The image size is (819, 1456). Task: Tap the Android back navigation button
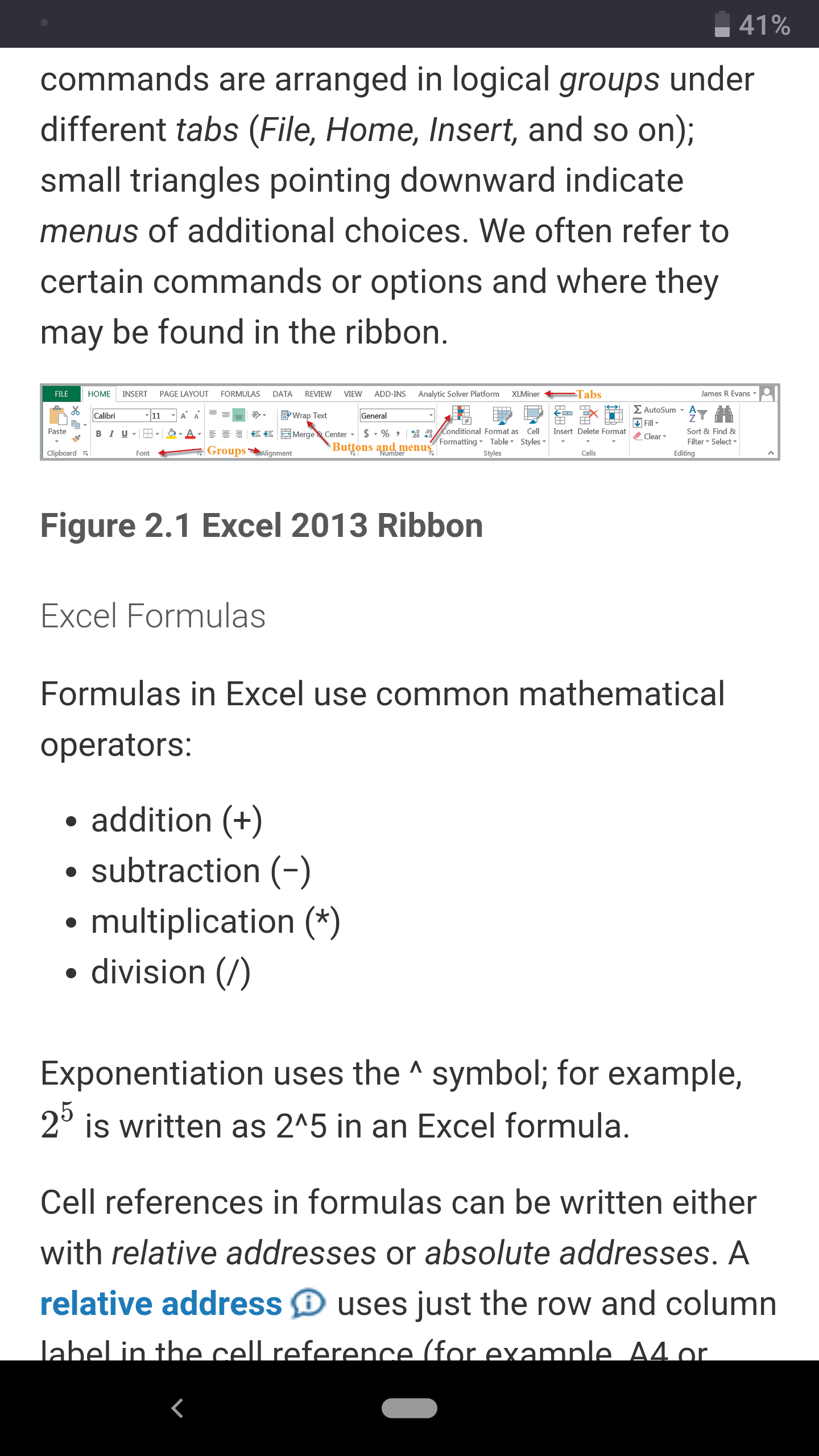coord(177,1408)
